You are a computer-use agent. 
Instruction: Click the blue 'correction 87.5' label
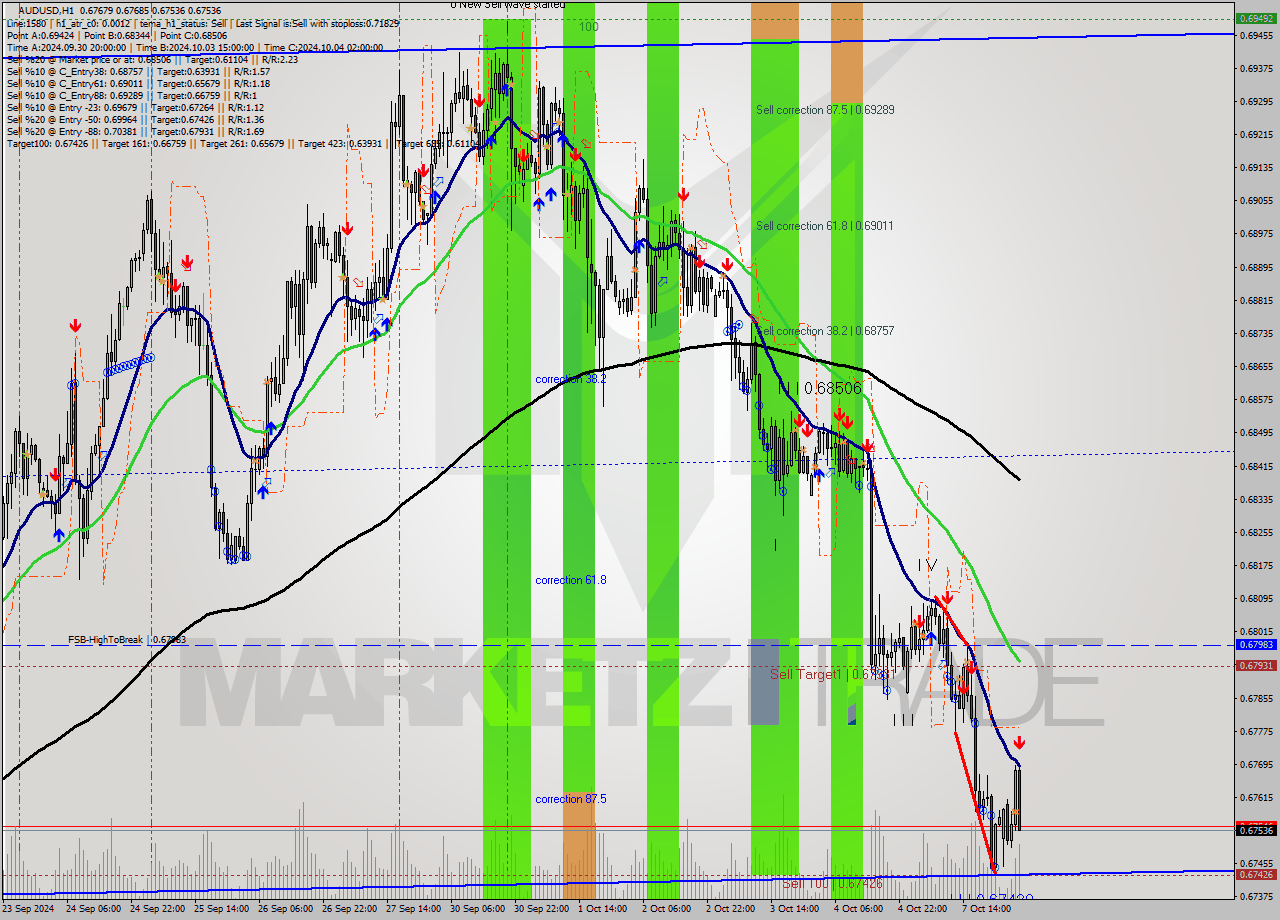tap(571, 799)
